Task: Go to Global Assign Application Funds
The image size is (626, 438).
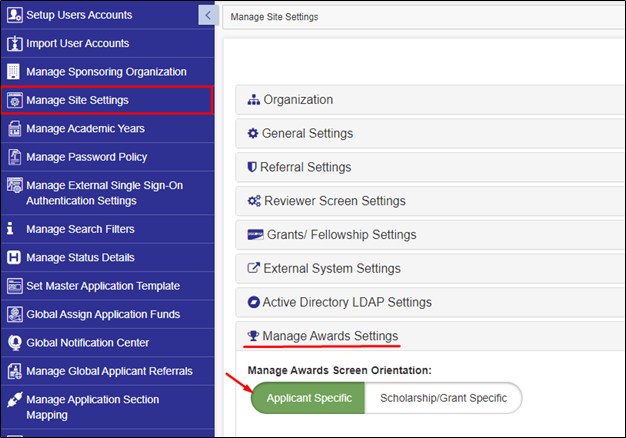Action: point(107,314)
